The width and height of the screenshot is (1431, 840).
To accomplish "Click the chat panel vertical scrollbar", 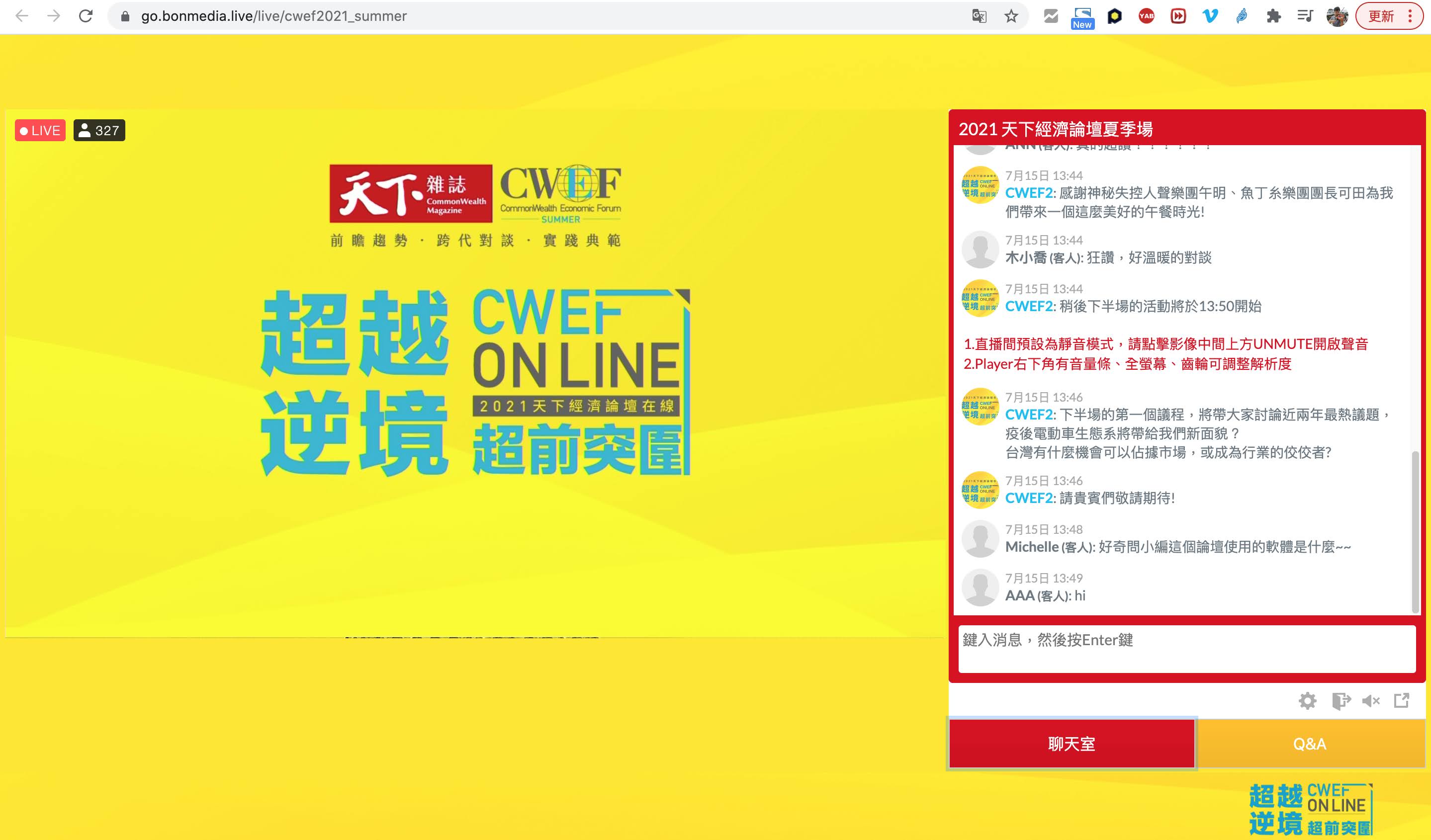I will click(x=1415, y=532).
